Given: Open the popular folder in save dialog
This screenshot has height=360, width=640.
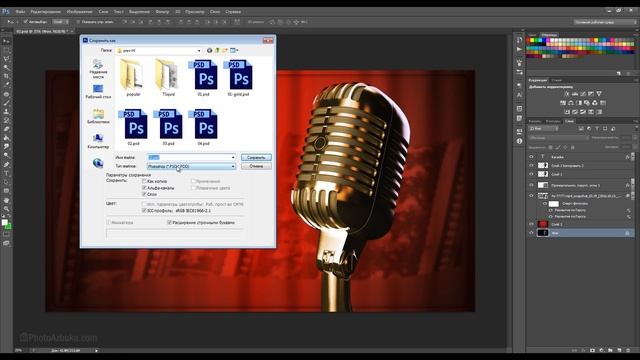Looking at the screenshot, I should click(133, 78).
